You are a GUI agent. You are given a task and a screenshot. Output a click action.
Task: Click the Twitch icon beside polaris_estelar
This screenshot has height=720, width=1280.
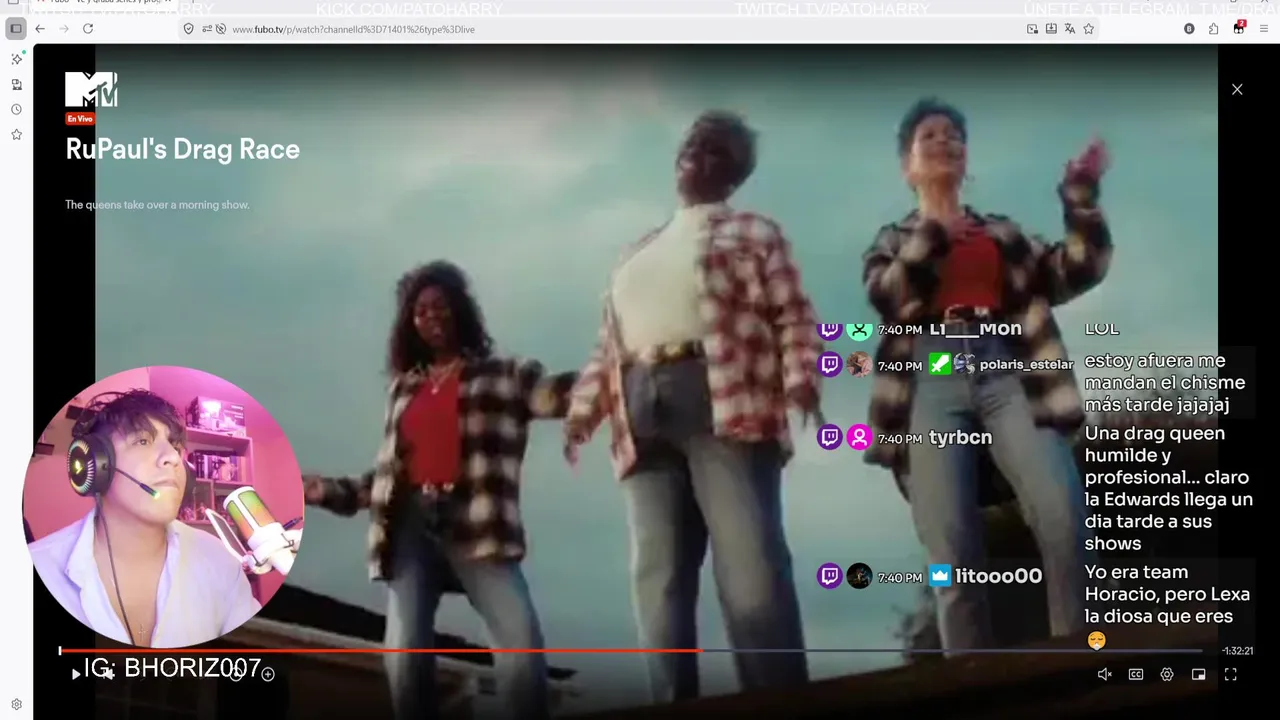830,365
